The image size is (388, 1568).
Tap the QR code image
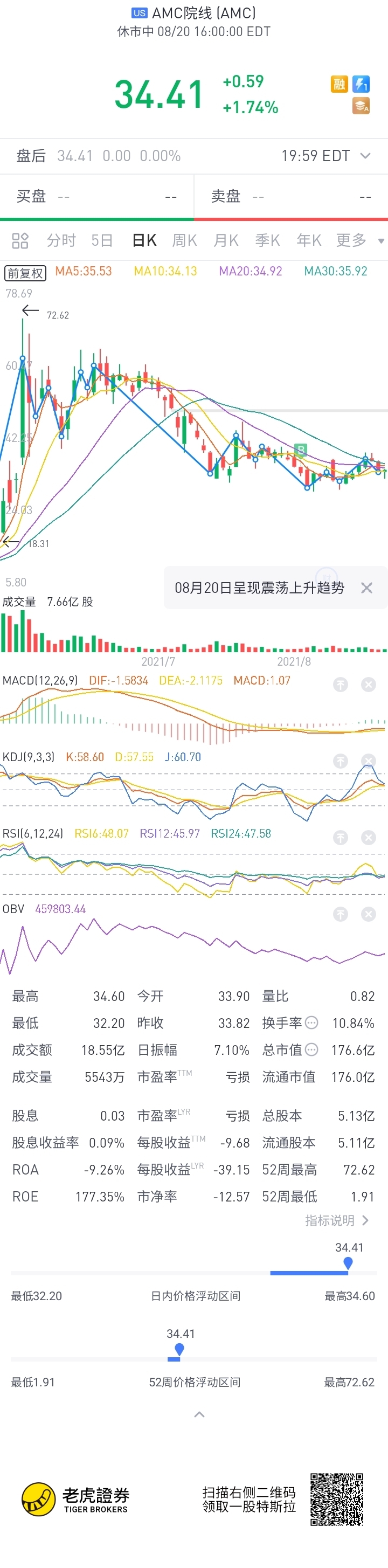tap(336, 1499)
